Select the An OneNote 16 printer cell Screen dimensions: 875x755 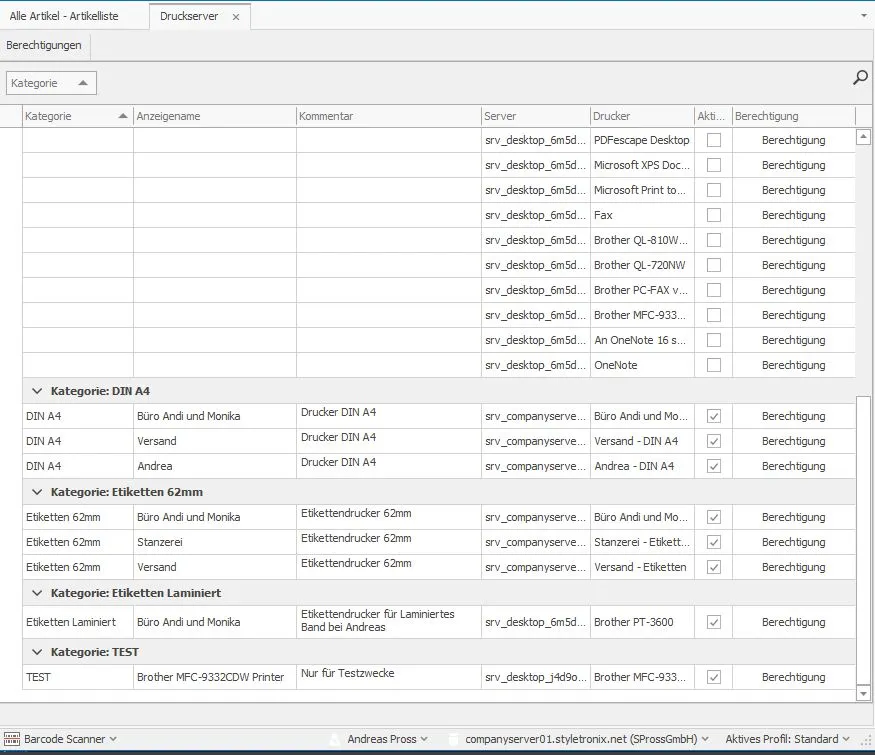point(642,340)
